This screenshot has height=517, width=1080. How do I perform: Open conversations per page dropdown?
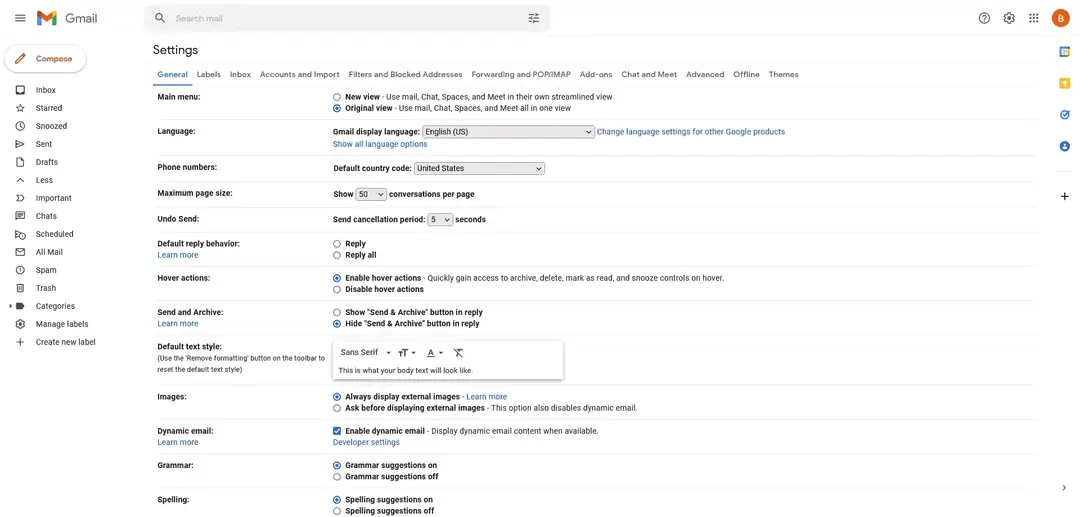pyautogui.click(x=371, y=194)
